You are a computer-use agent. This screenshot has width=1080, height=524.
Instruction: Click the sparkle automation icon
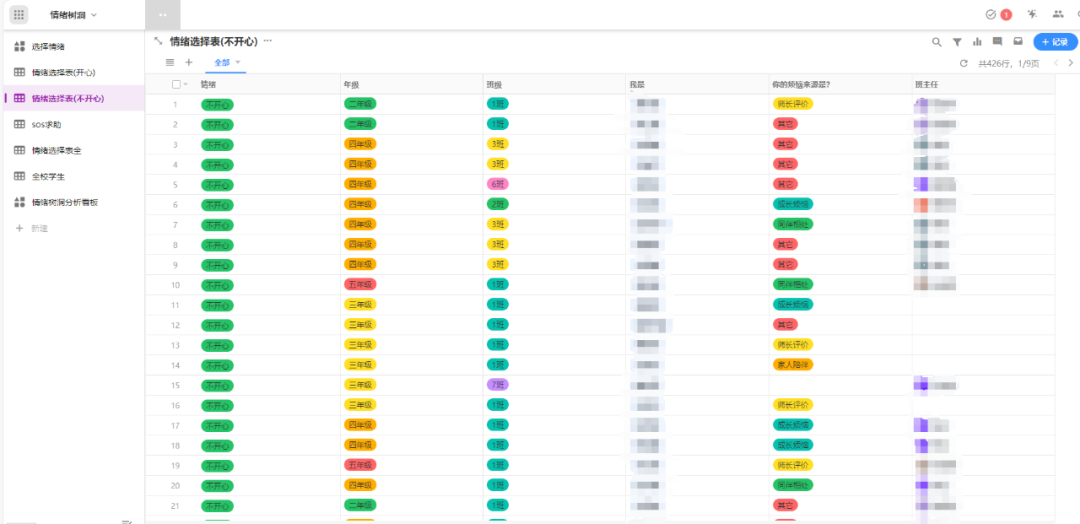(1032, 14)
